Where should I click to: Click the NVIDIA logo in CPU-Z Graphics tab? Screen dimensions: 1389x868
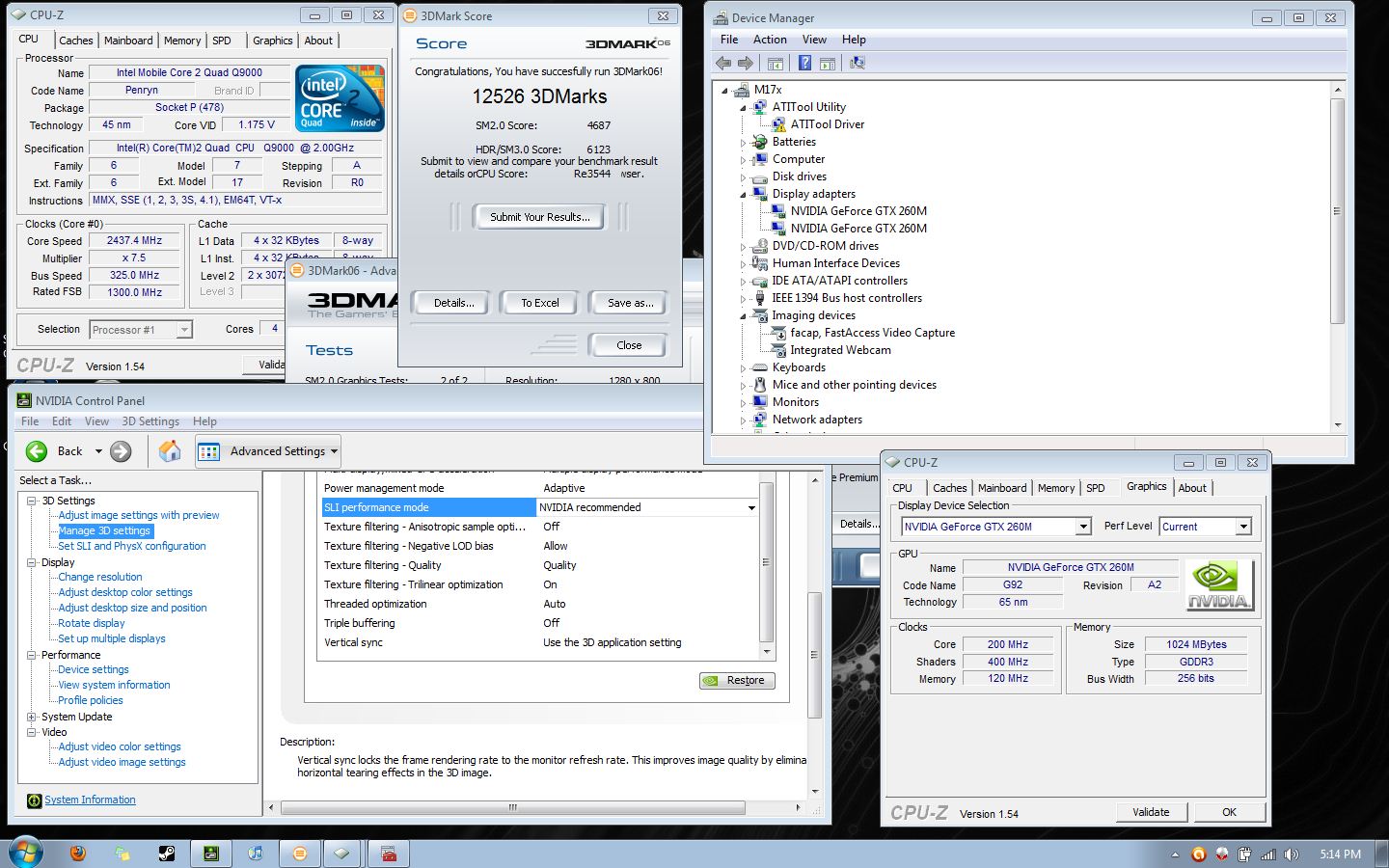1219,585
